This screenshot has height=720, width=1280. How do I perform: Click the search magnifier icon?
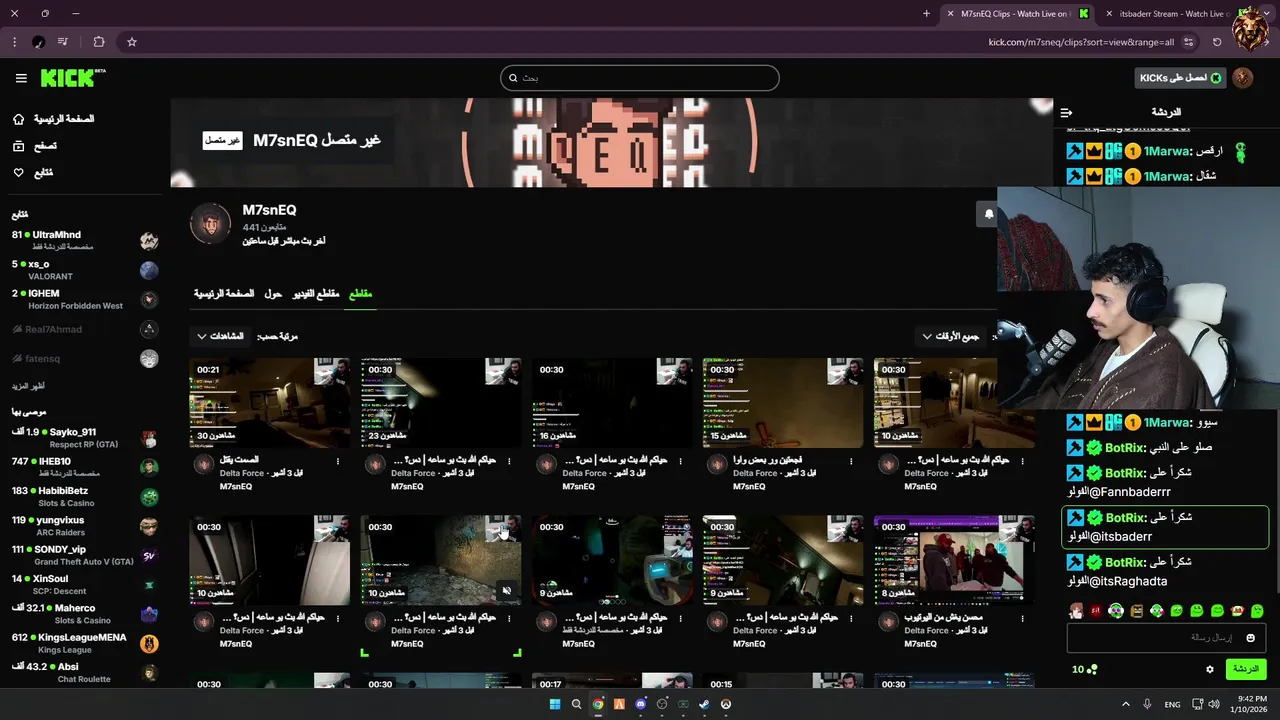tap(514, 78)
